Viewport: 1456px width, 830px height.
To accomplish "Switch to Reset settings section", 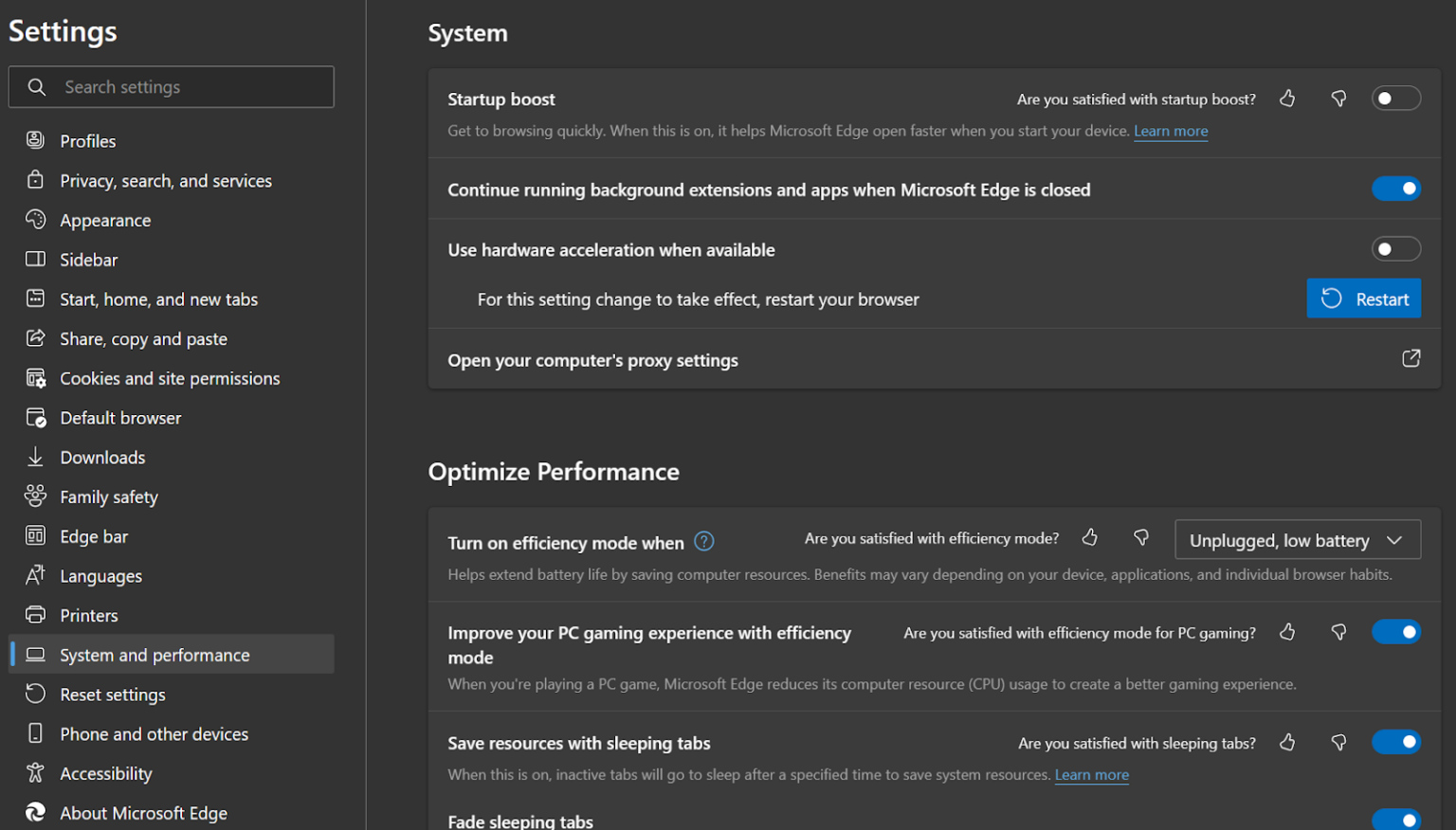I will pos(112,694).
